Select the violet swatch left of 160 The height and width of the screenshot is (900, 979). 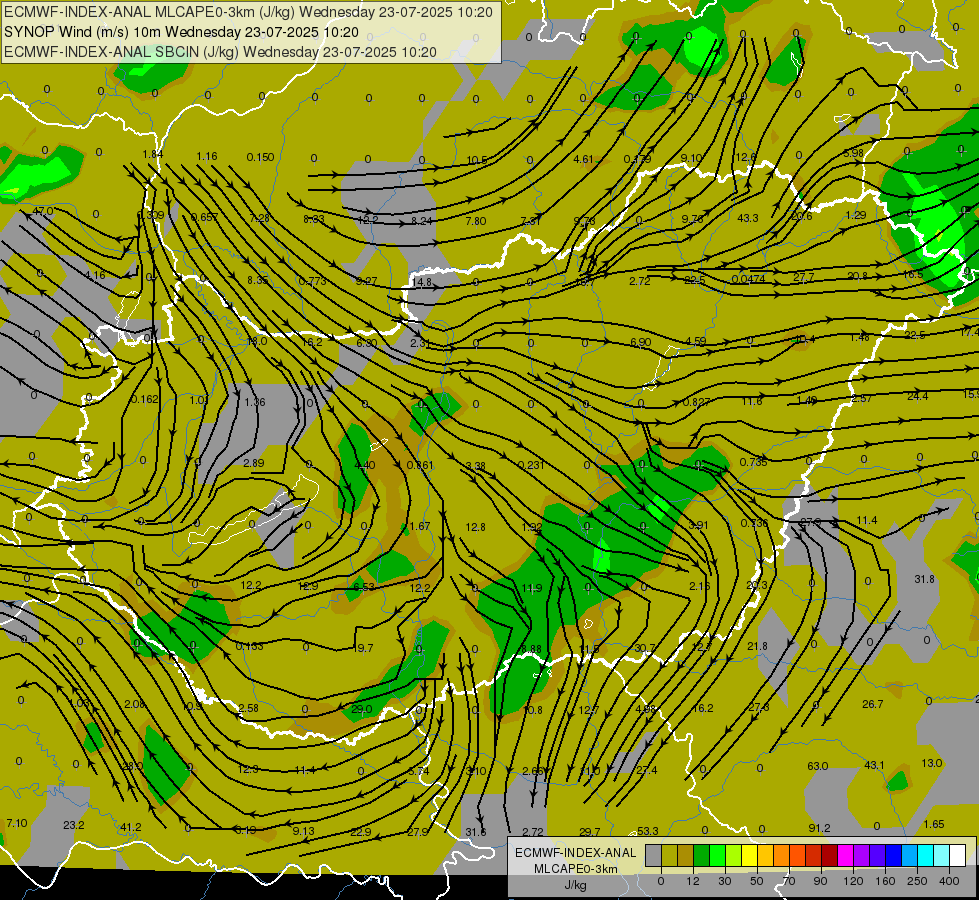coord(878,855)
